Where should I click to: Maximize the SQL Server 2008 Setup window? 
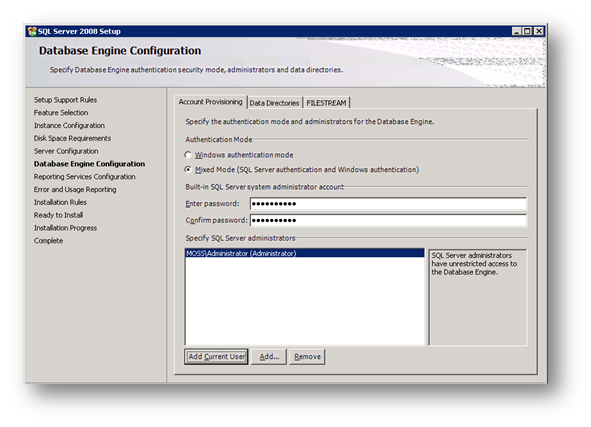pyautogui.click(x=527, y=31)
